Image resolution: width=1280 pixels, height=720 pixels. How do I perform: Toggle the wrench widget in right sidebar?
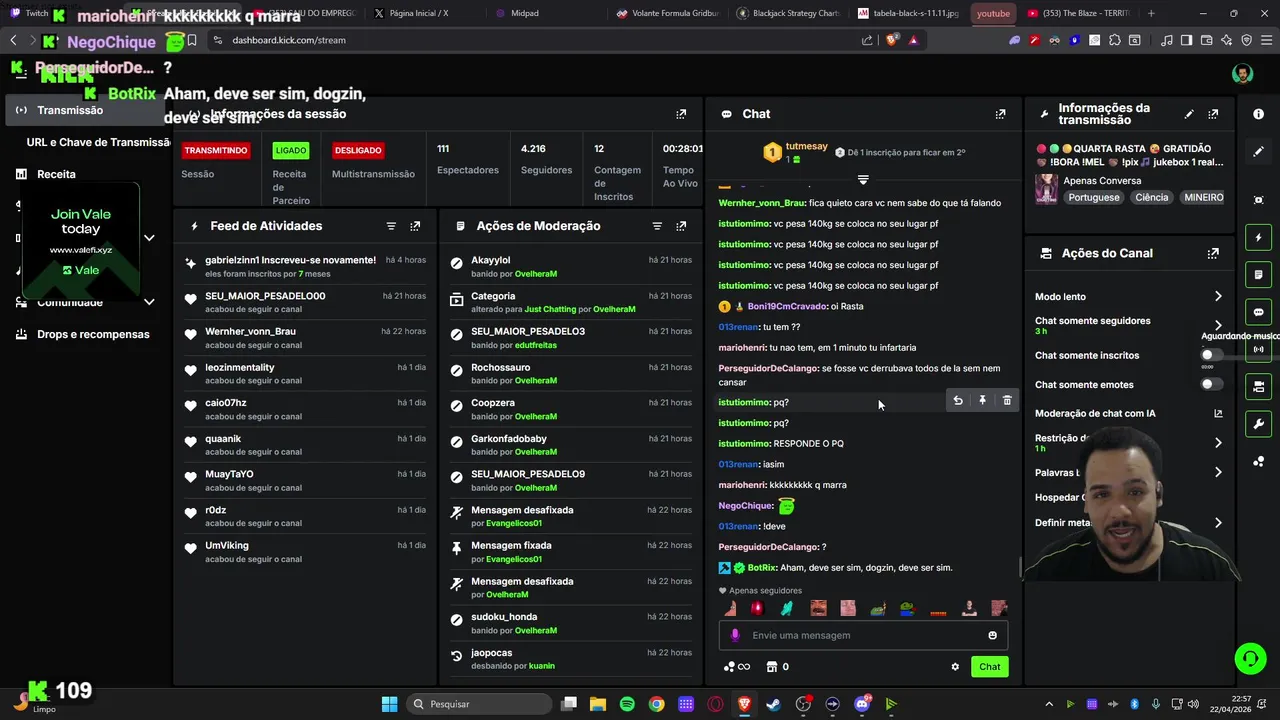[x=1259, y=423]
